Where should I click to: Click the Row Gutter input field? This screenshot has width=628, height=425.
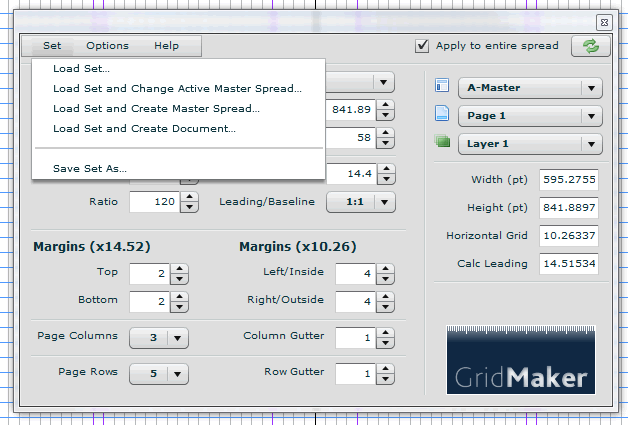356,374
